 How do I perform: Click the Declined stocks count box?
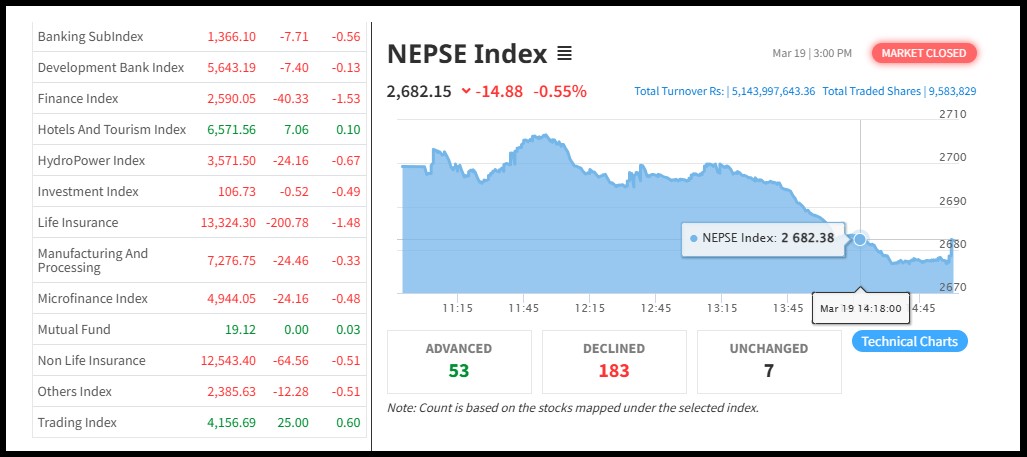tap(614, 361)
